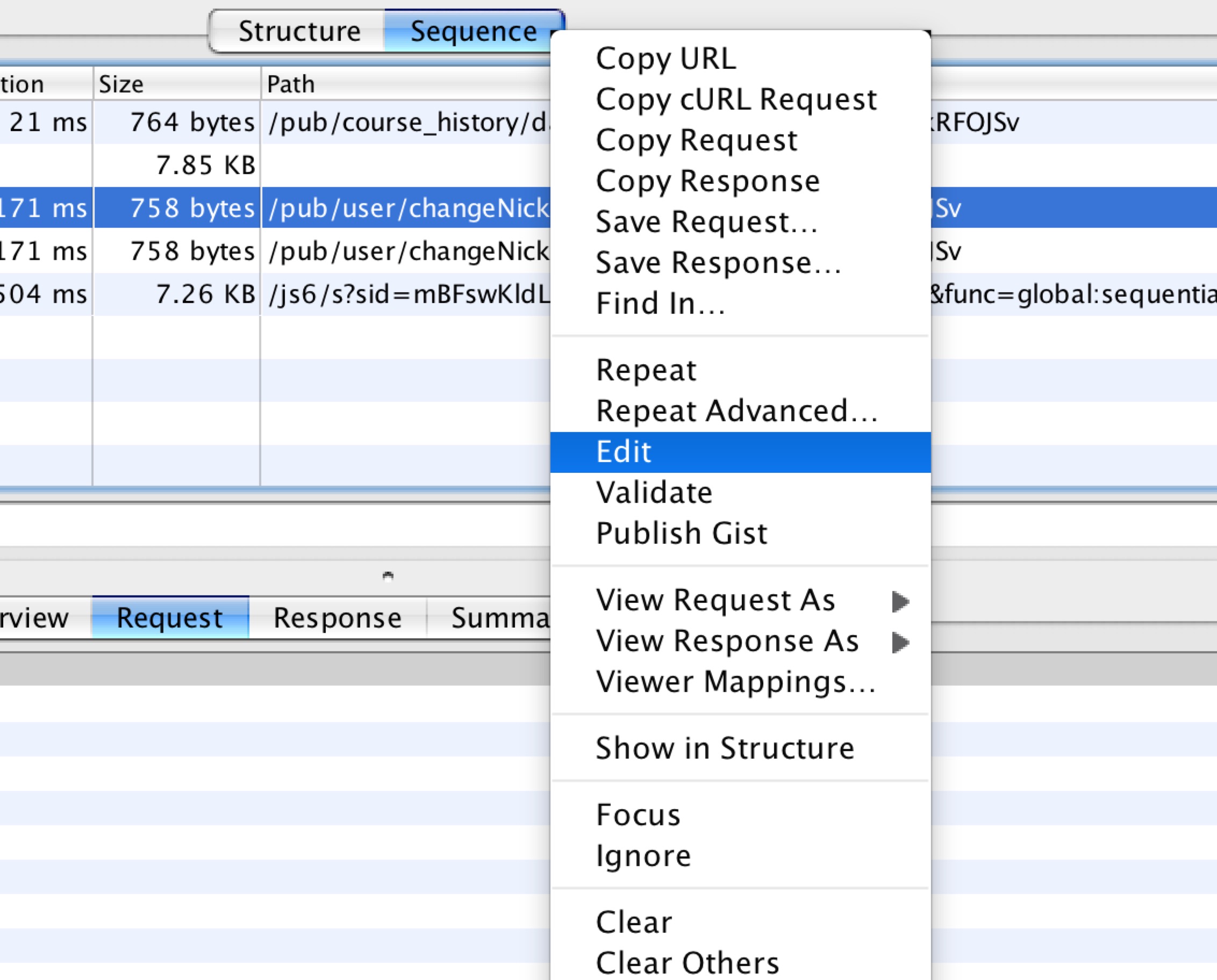
Task: Choose Copy cURL Request menu entry
Action: point(736,99)
